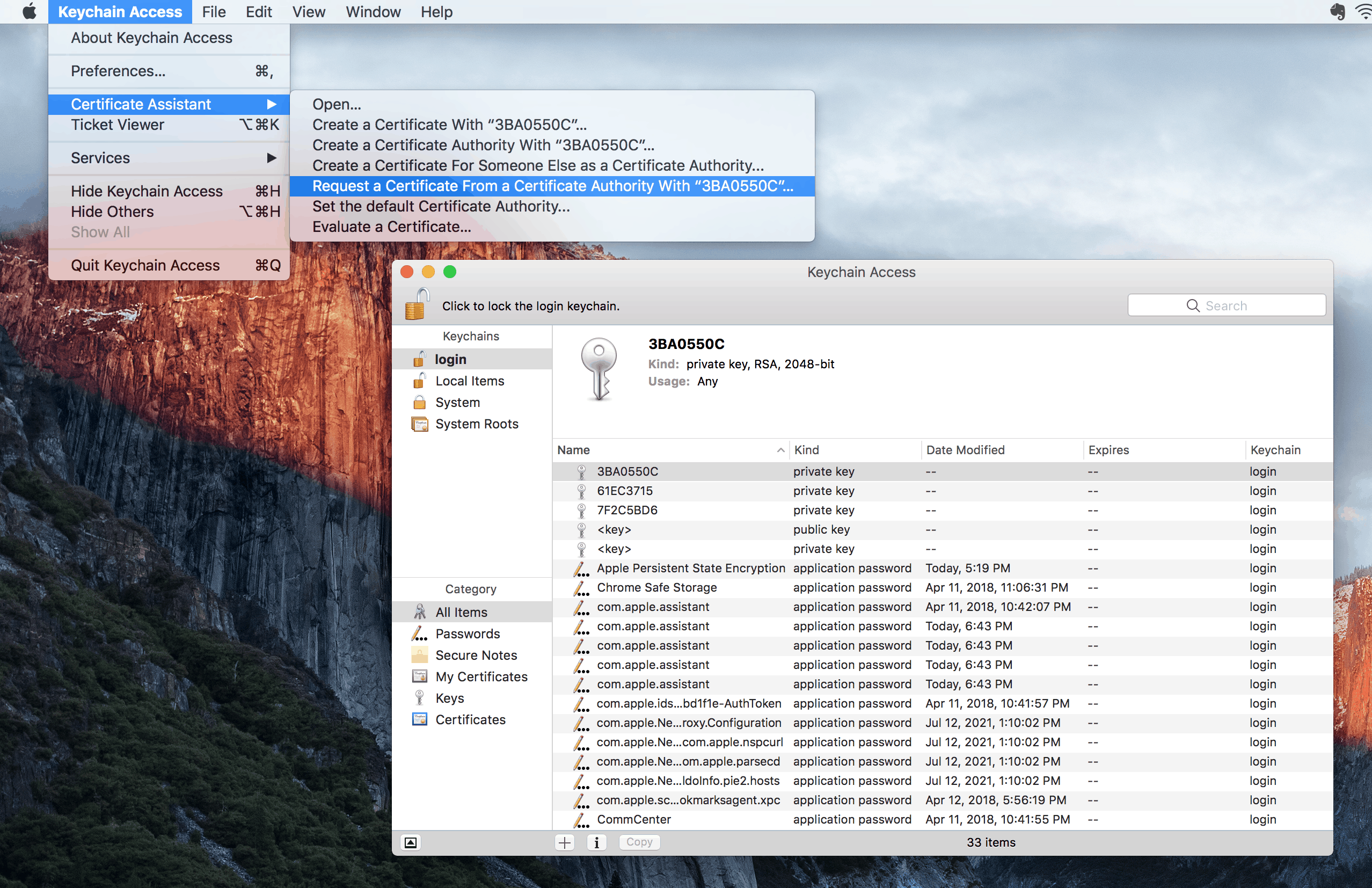This screenshot has height=888, width=1372.
Task: Choose Create a Certificate Authority With "3BA0550C"
Action: click(552, 145)
